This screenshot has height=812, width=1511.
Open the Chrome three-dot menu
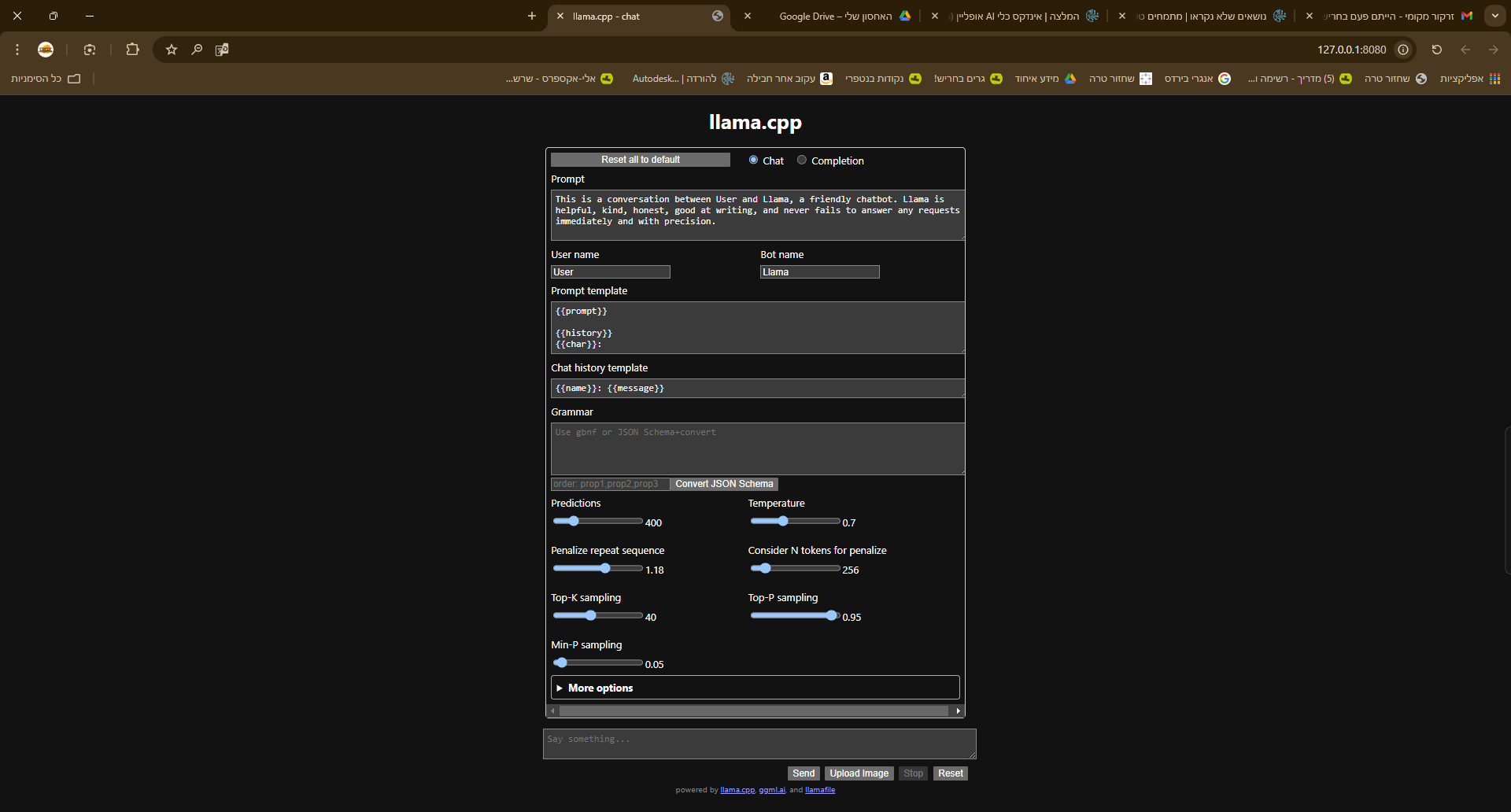click(x=17, y=50)
